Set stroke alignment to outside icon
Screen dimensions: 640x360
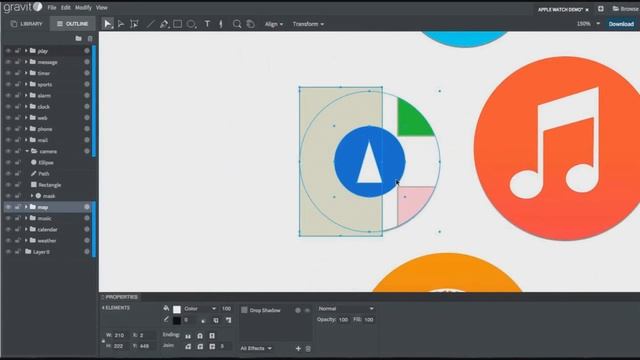click(x=228, y=320)
